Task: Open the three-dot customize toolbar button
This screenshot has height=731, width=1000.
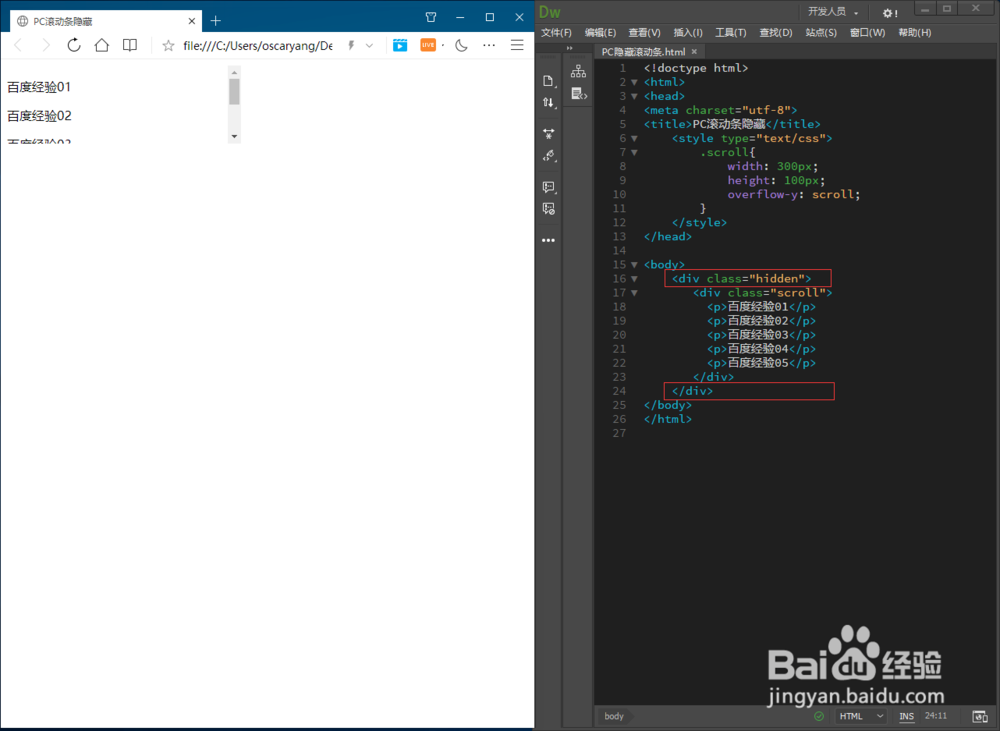Action: click(x=548, y=240)
